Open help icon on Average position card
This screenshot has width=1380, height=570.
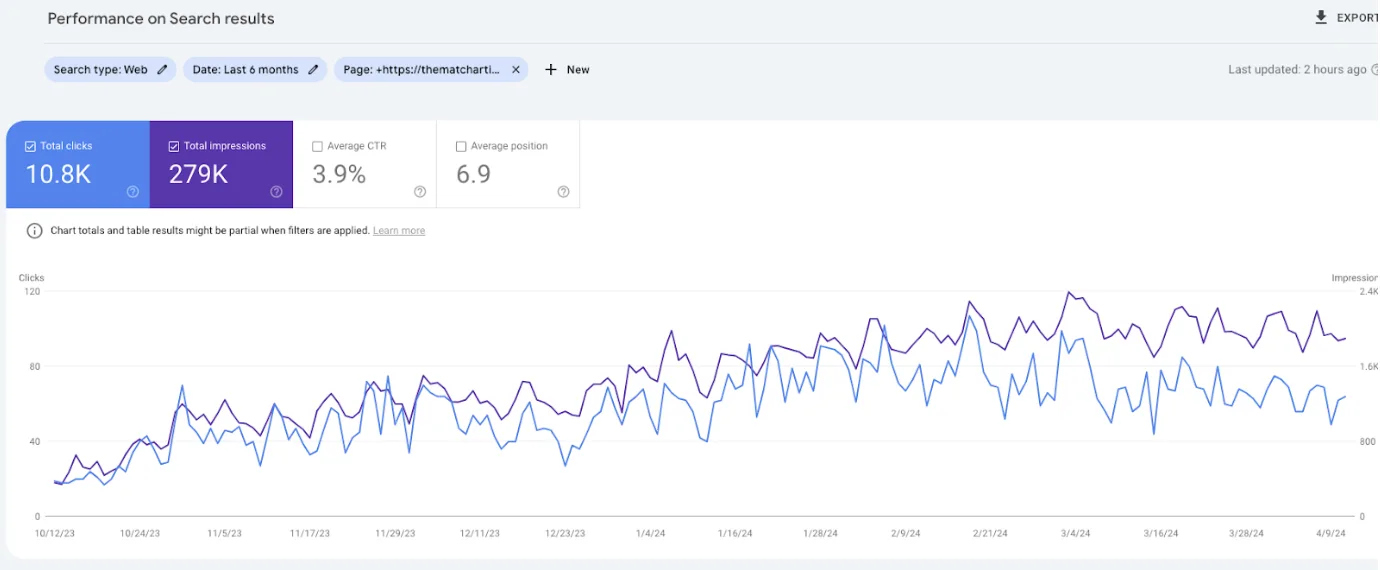[x=563, y=192]
